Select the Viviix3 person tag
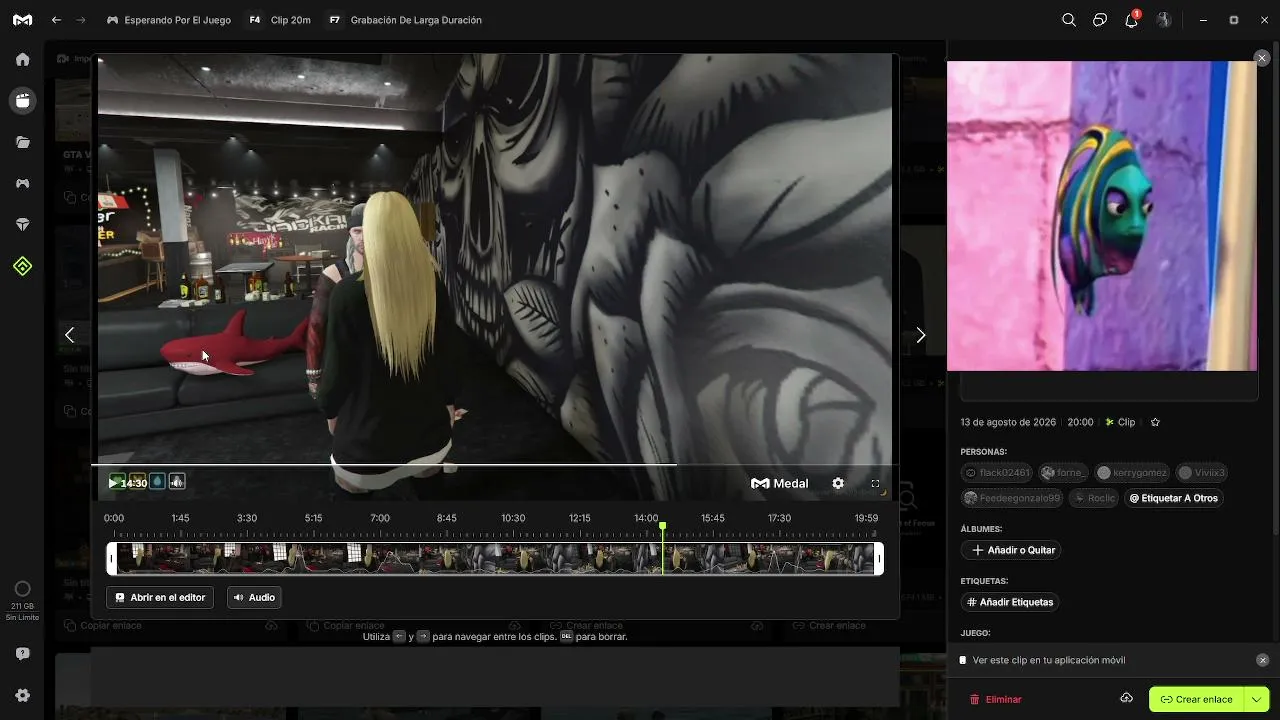The height and width of the screenshot is (720, 1280). (x=1201, y=472)
